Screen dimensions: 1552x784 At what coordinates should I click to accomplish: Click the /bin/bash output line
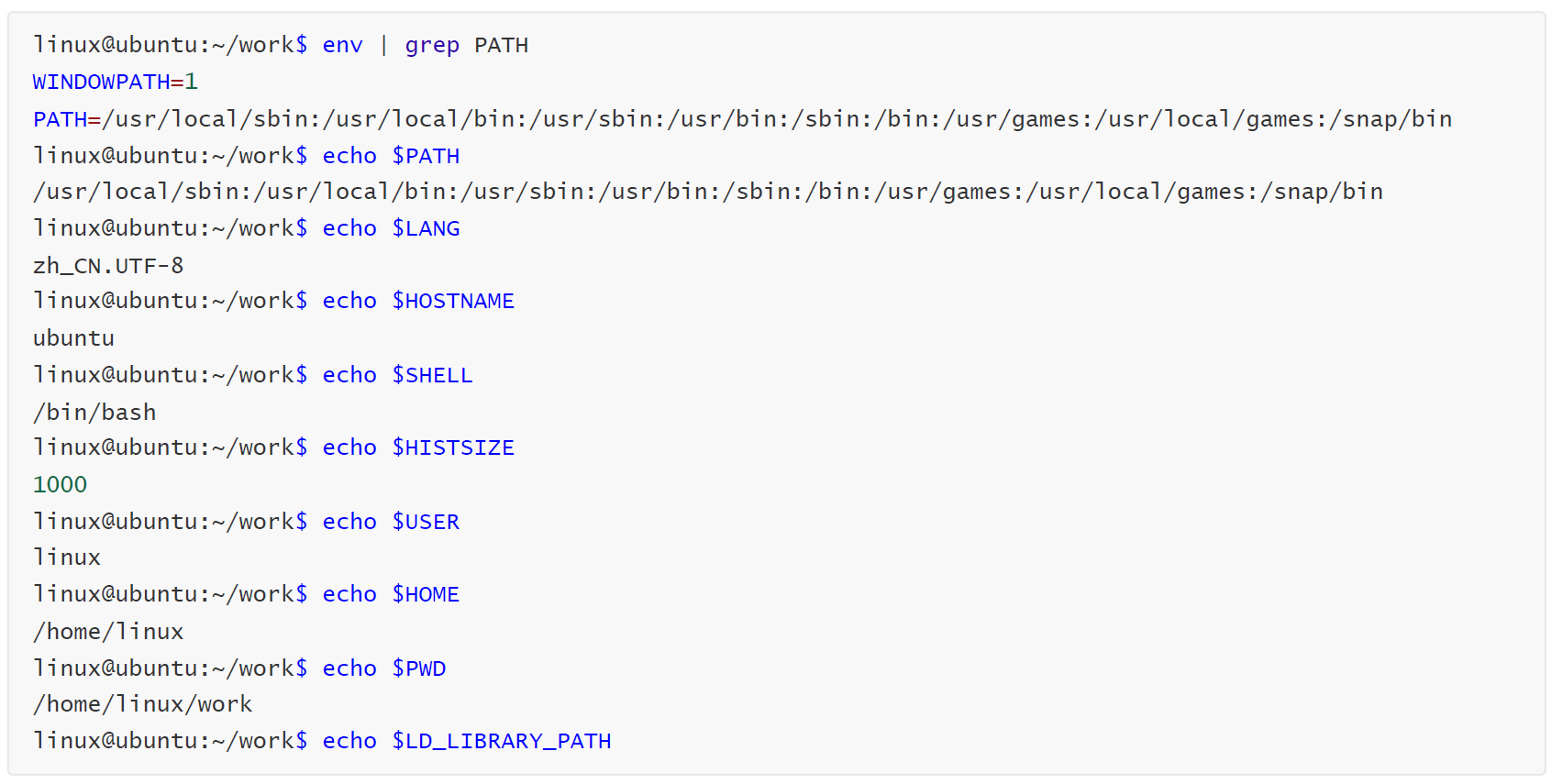(94, 412)
